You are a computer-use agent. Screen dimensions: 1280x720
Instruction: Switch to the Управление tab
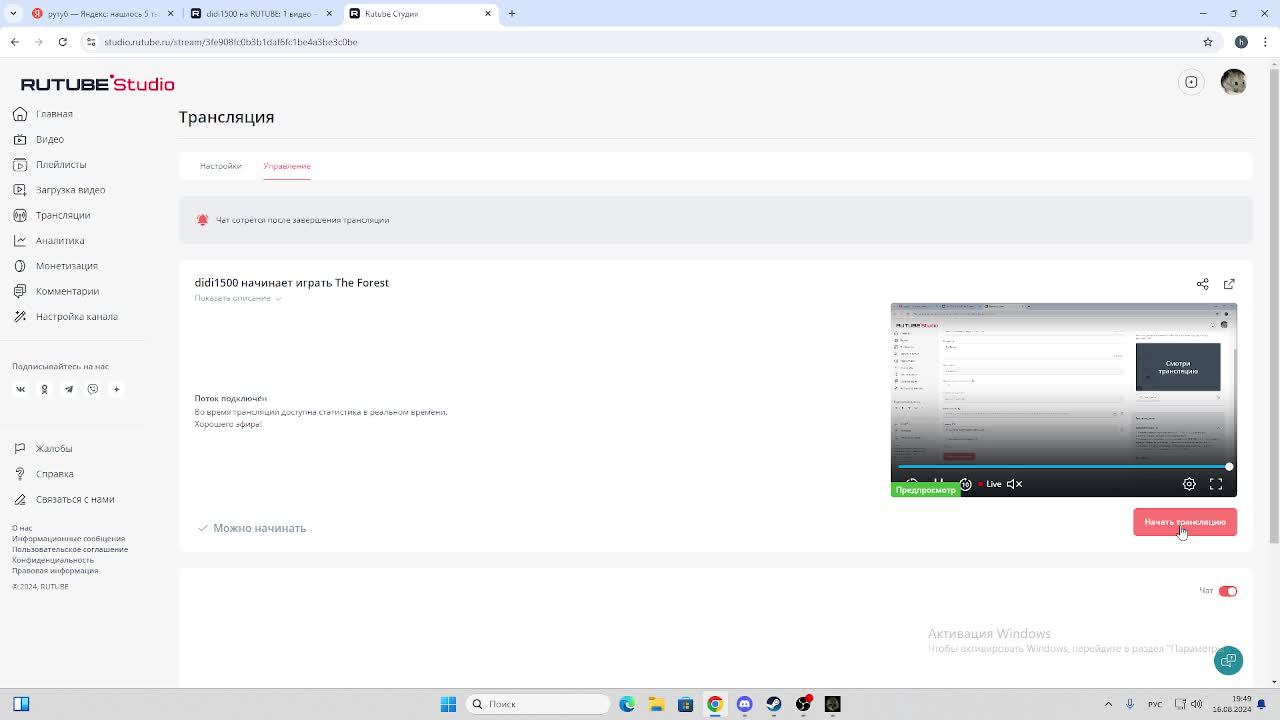pyautogui.click(x=287, y=166)
